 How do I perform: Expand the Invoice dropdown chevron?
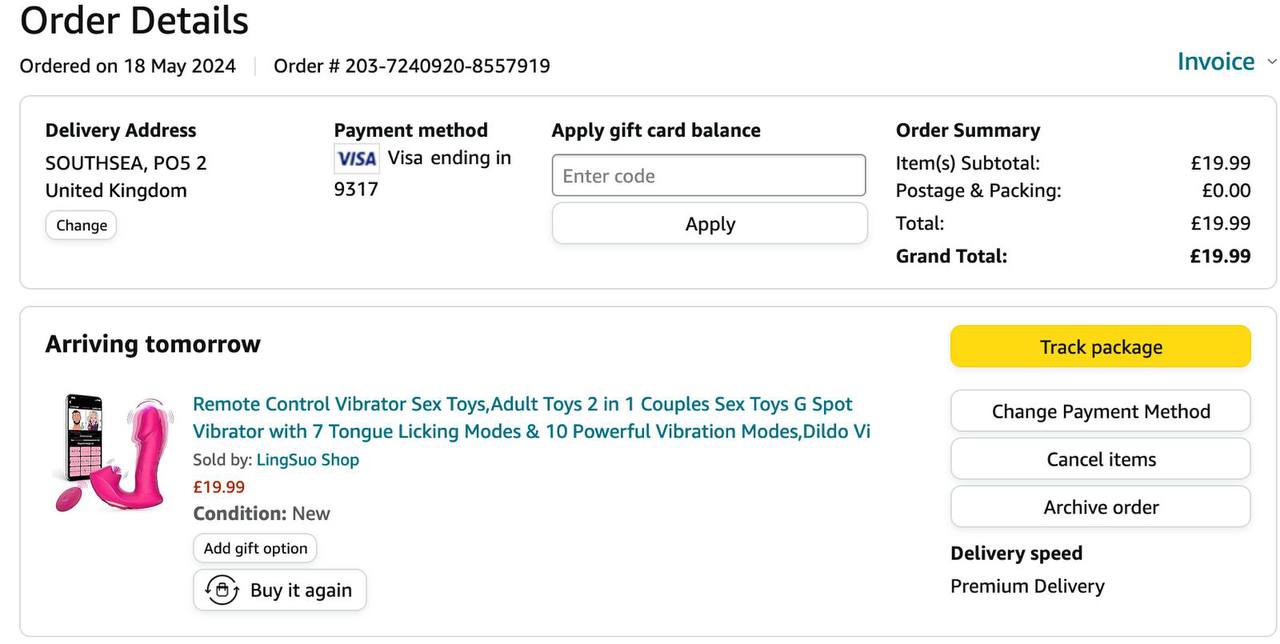(1272, 62)
